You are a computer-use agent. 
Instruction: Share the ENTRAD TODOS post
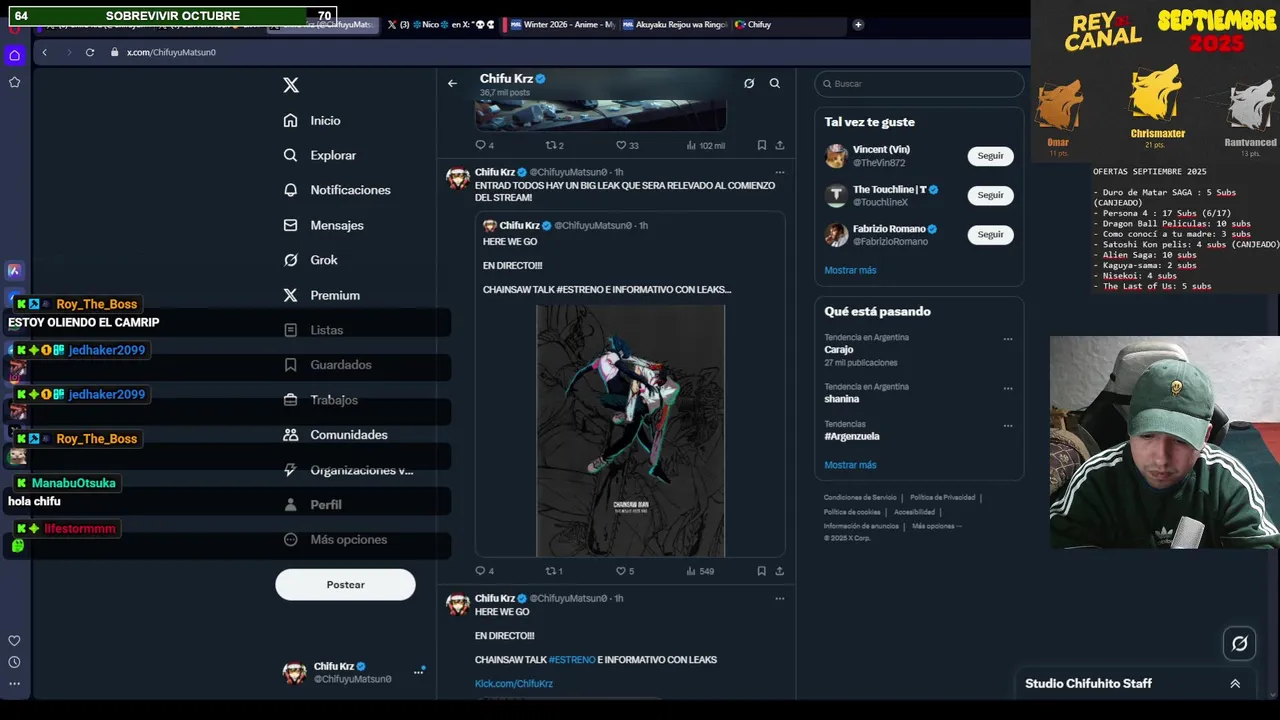pos(779,571)
